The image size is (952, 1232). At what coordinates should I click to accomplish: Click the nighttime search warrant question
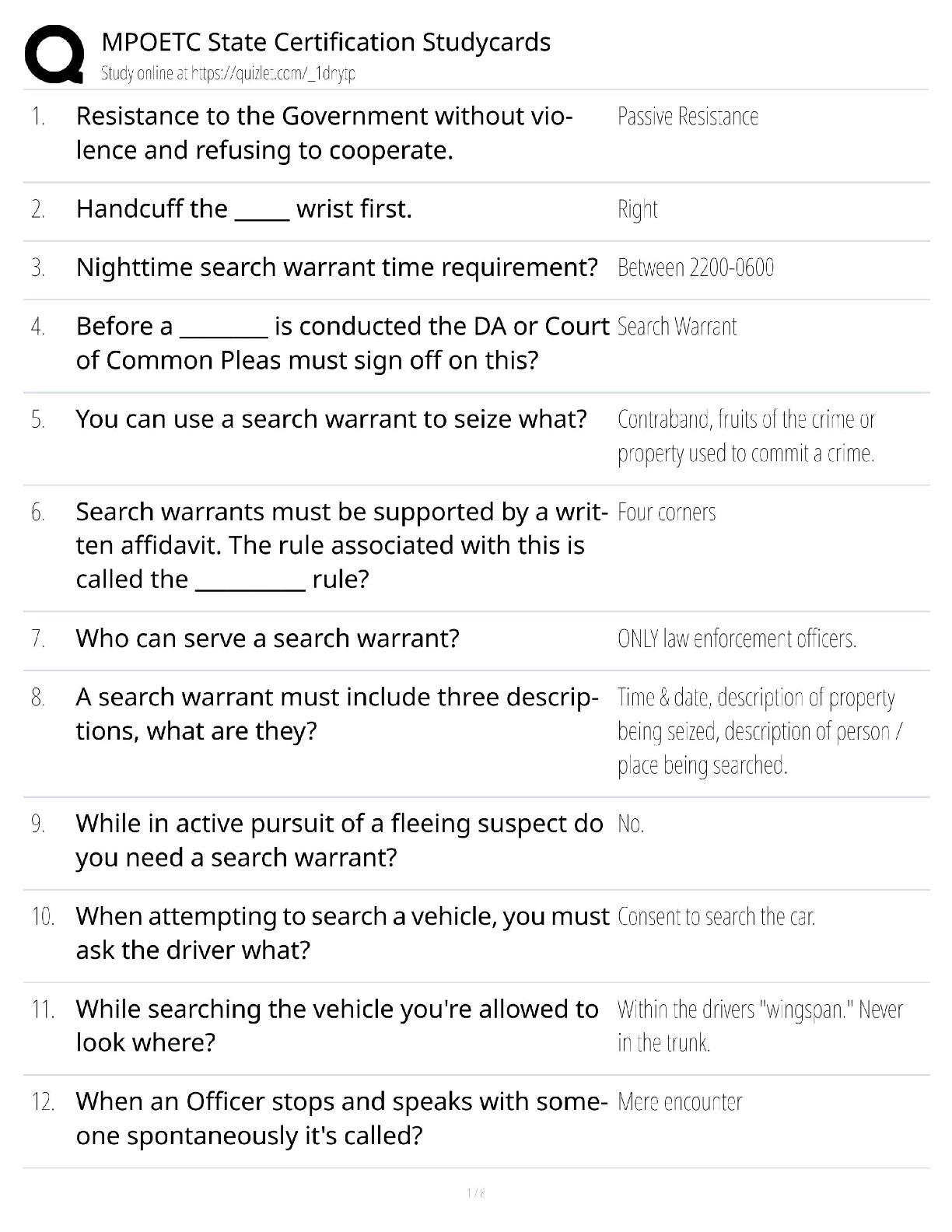tap(336, 268)
